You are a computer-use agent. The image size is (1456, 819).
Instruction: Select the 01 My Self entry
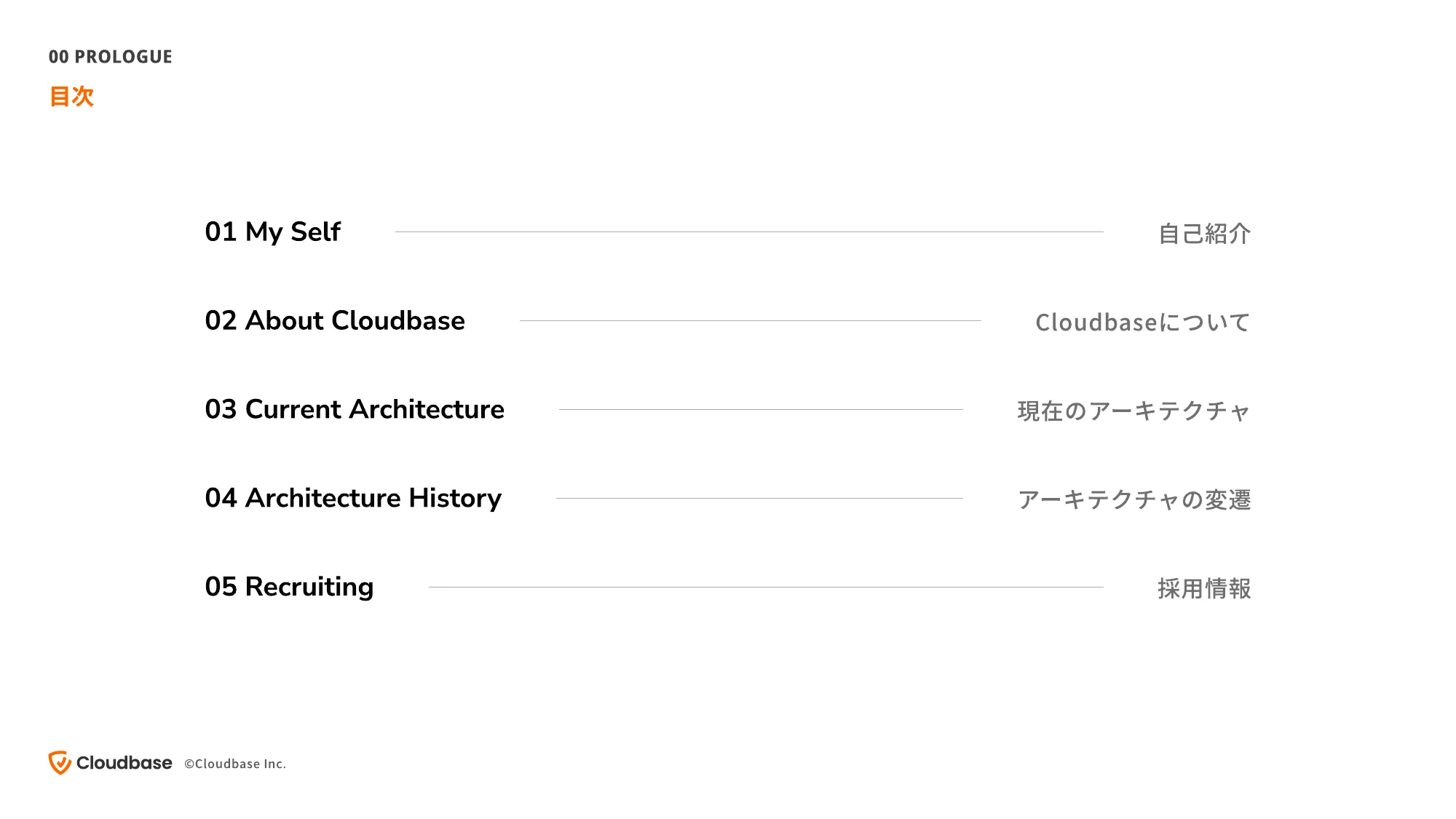[x=272, y=232]
